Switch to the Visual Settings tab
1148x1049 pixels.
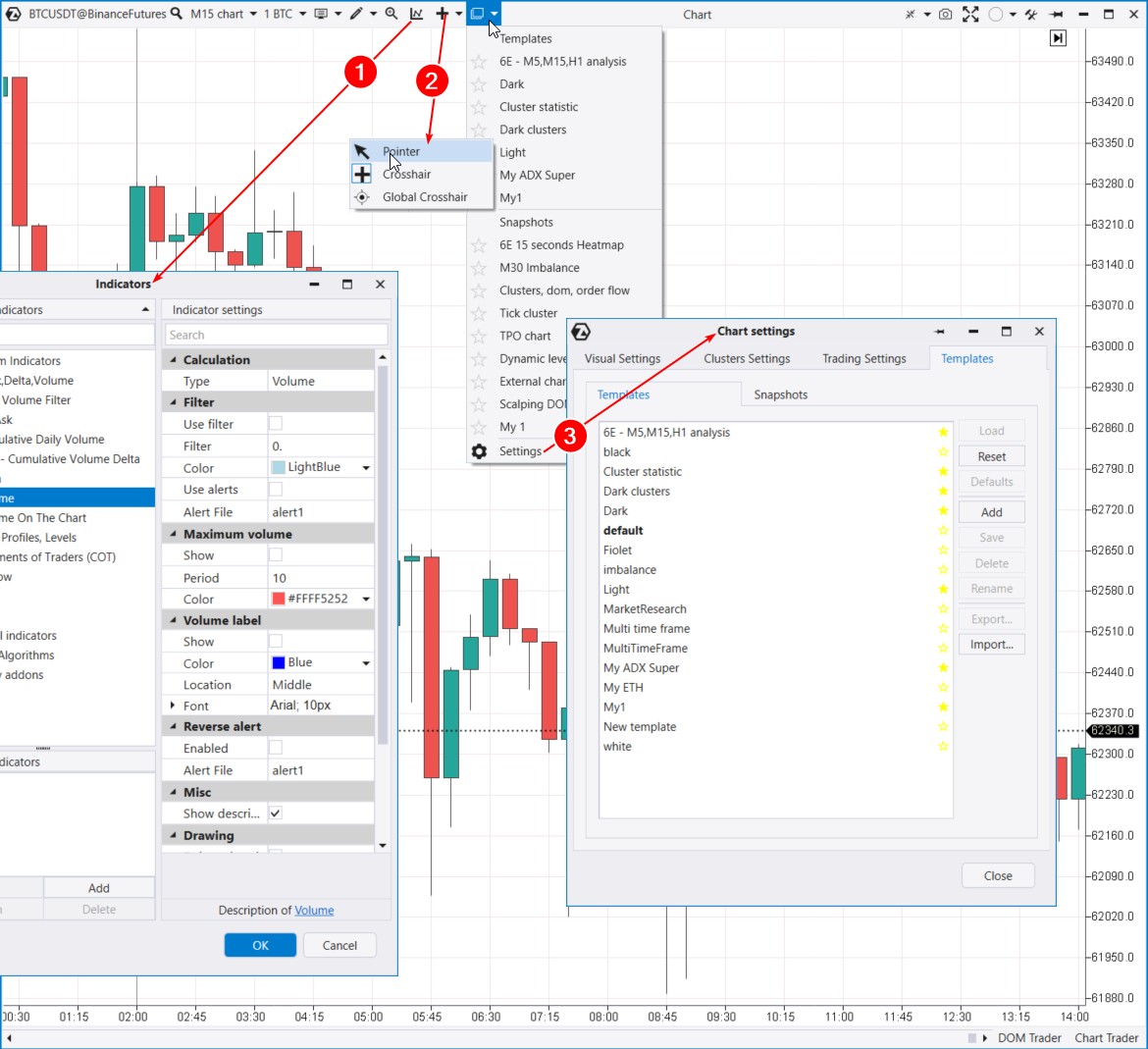[x=622, y=358]
